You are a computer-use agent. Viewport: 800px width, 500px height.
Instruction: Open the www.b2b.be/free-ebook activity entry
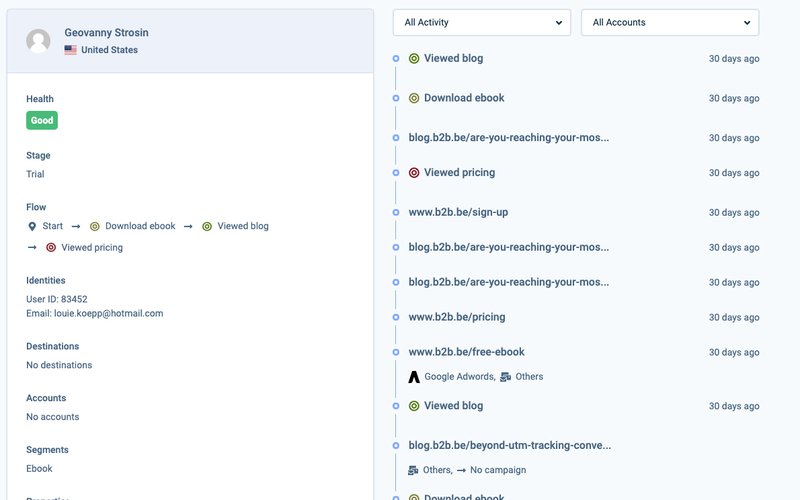click(466, 352)
